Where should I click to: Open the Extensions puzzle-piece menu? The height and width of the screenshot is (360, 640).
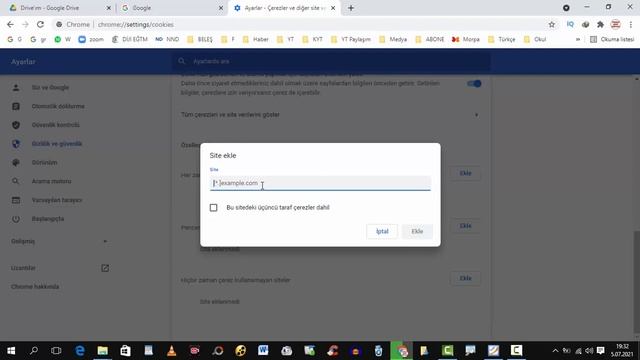click(x=600, y=24)
